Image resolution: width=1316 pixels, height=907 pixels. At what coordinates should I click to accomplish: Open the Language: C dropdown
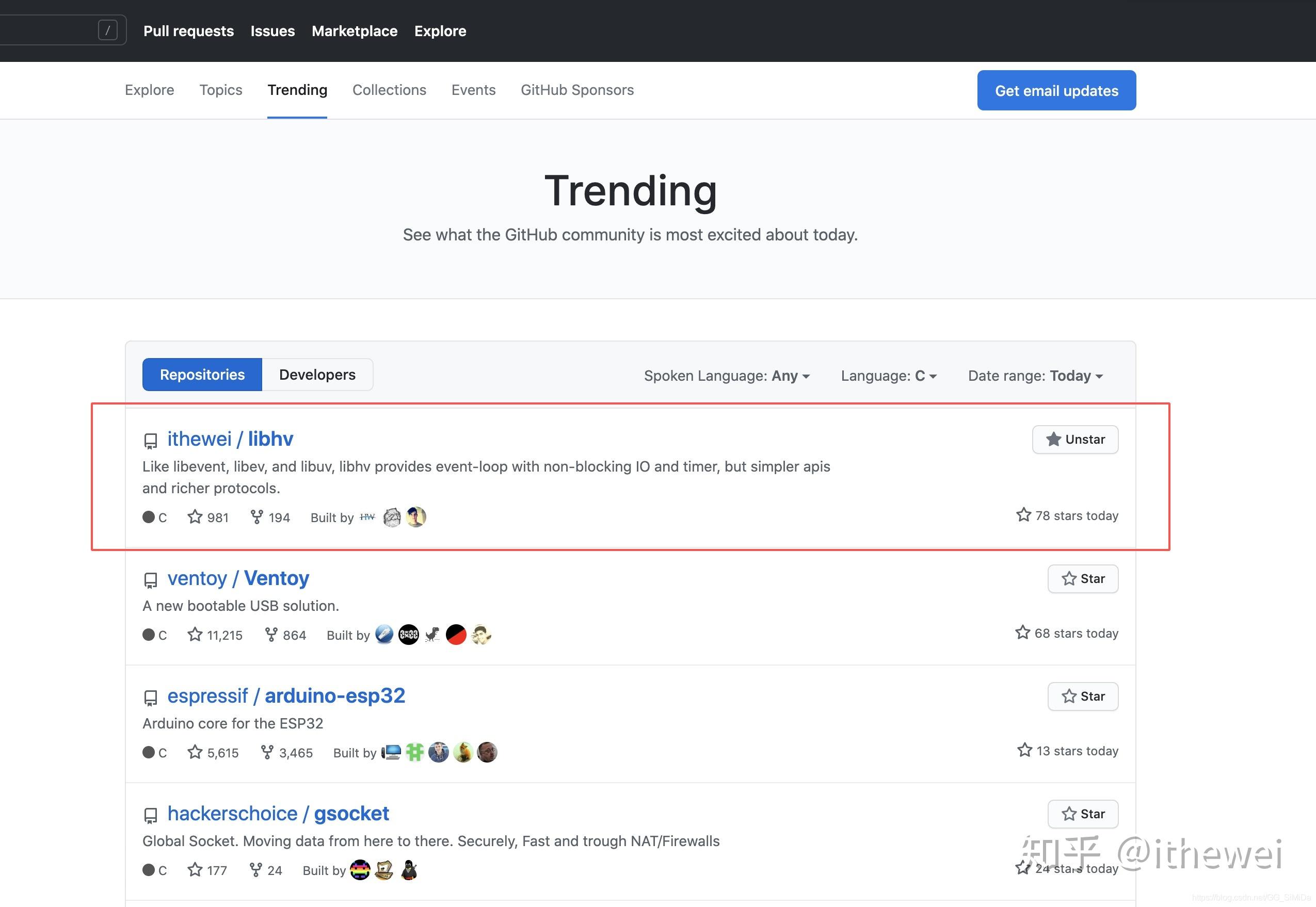pyautogui.click(x=889, y=376)
